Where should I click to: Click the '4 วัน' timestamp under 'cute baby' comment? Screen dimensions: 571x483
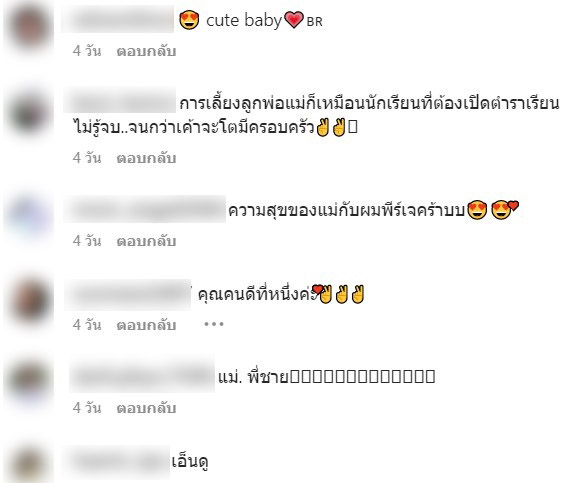click(87, 51)
